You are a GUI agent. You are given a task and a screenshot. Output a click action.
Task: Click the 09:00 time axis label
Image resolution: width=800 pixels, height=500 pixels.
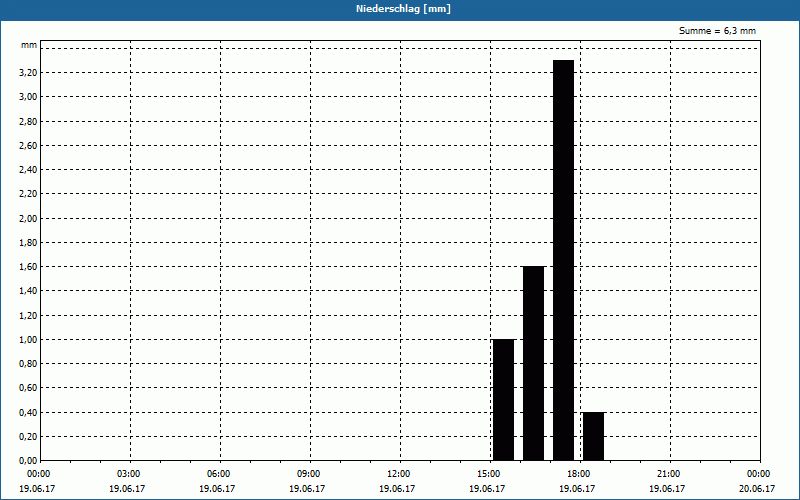coord(309,474)
